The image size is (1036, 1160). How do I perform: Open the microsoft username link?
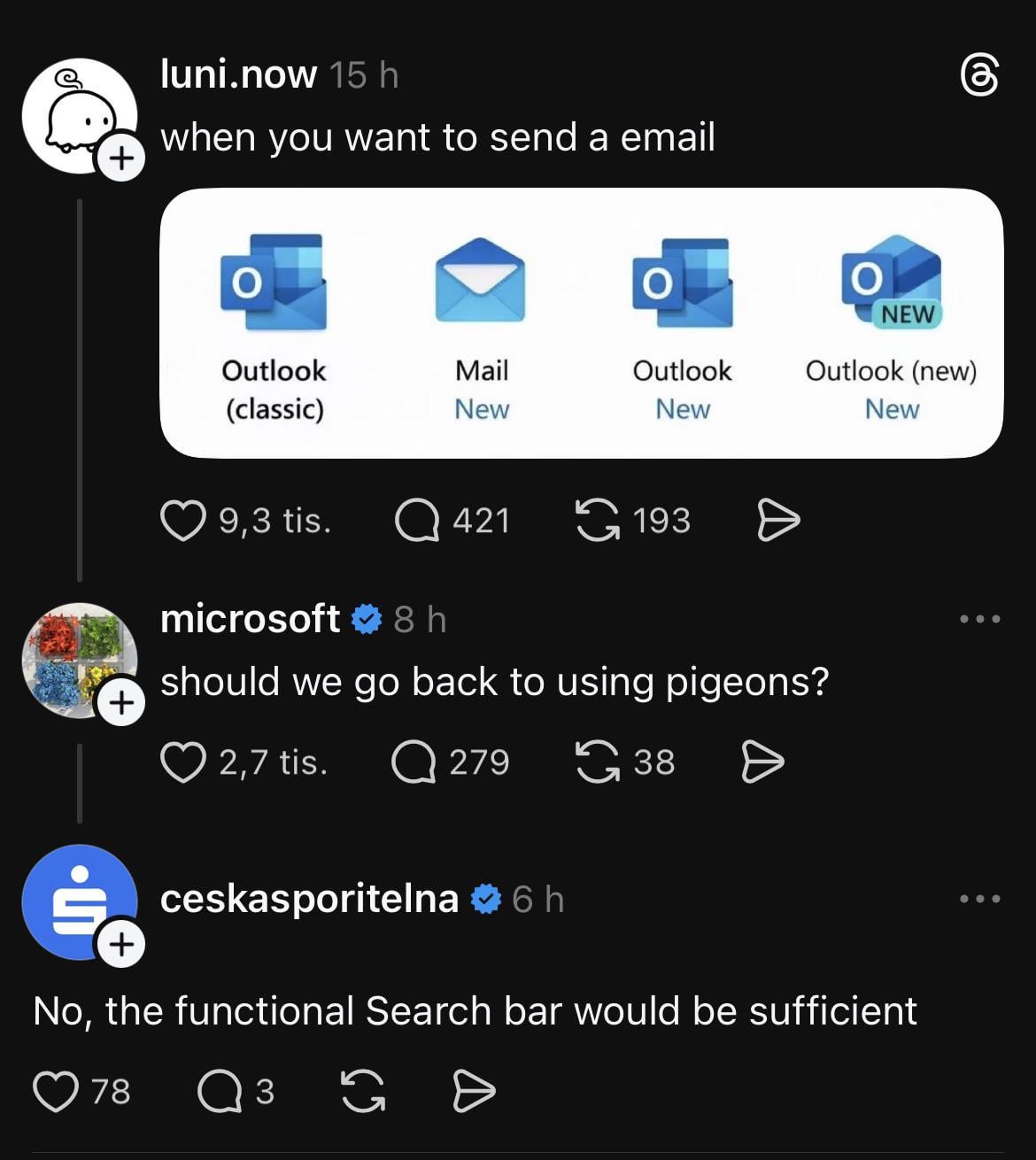click(250, 619)
